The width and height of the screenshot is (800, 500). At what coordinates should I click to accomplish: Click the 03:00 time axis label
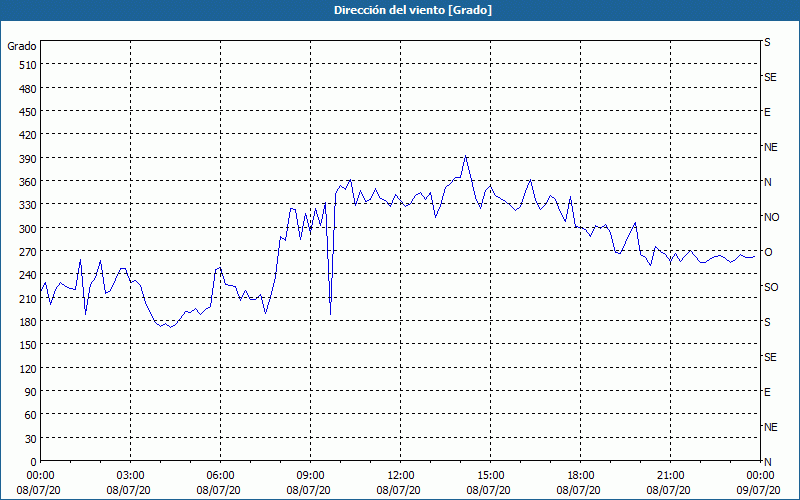coord(130,476)
